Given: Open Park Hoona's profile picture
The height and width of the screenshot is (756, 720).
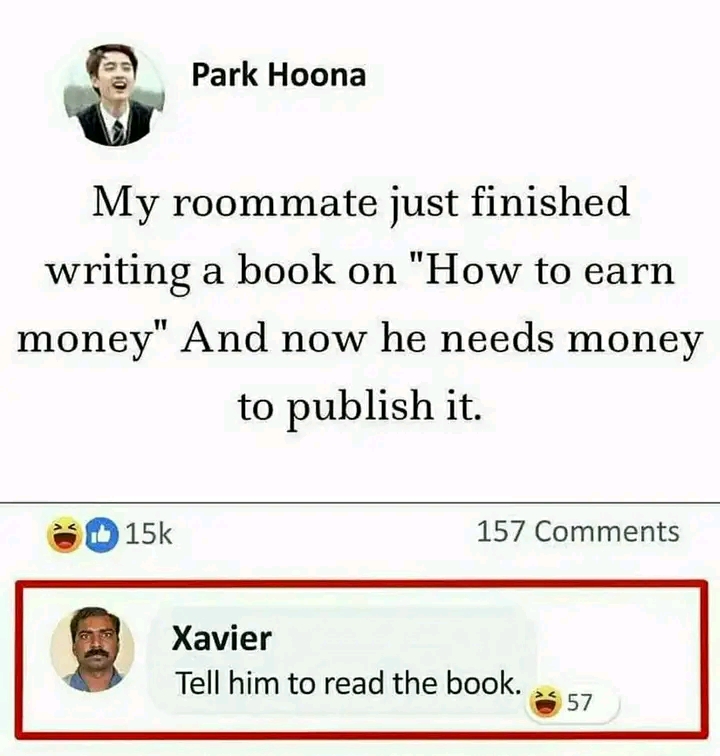Looking at the screenshot, I should (114, 95).
